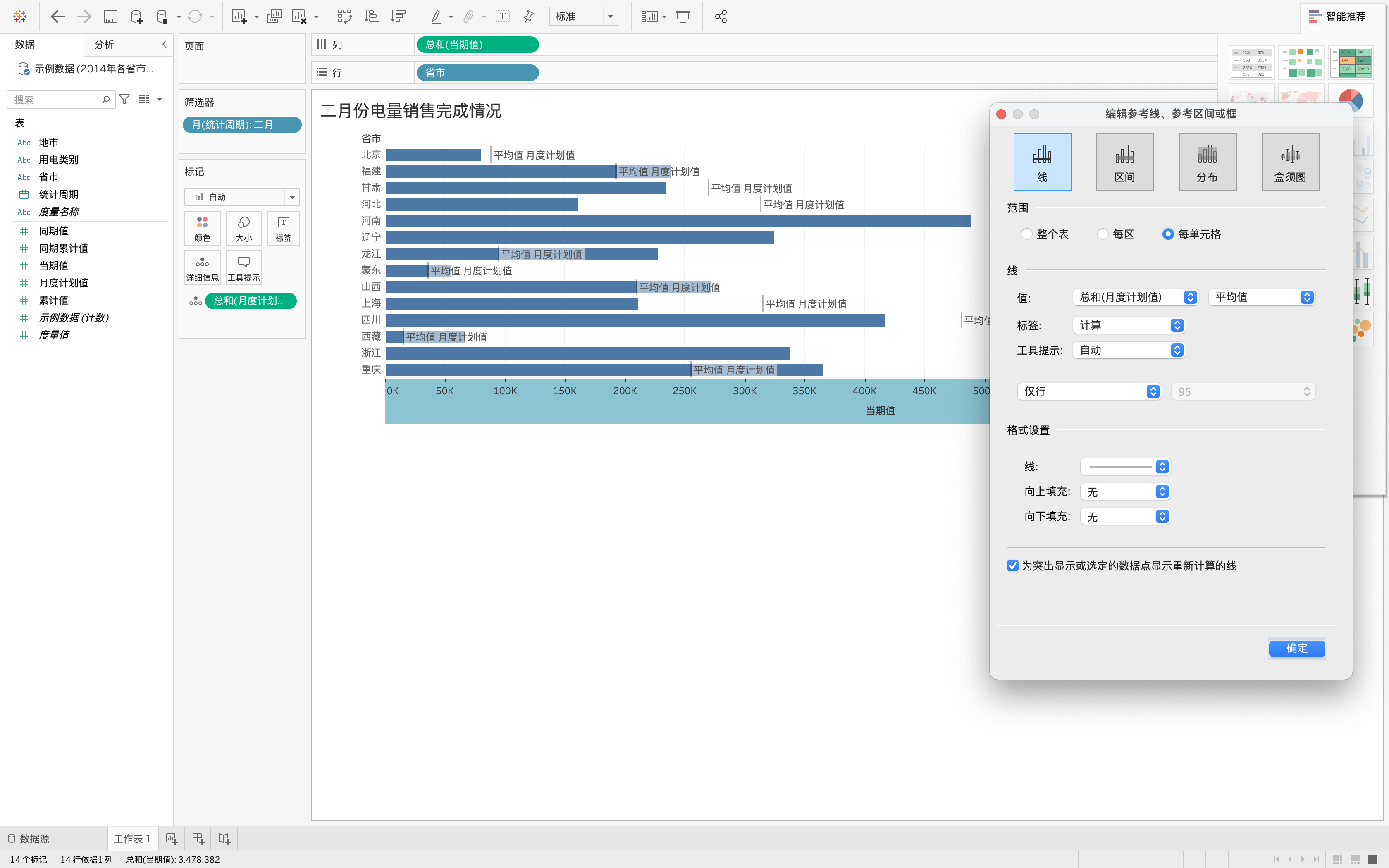This screenshot has height=868, width=1389.
Task: Open the Color marks card button
Action: pyautogui.click(x=202, y=228)
